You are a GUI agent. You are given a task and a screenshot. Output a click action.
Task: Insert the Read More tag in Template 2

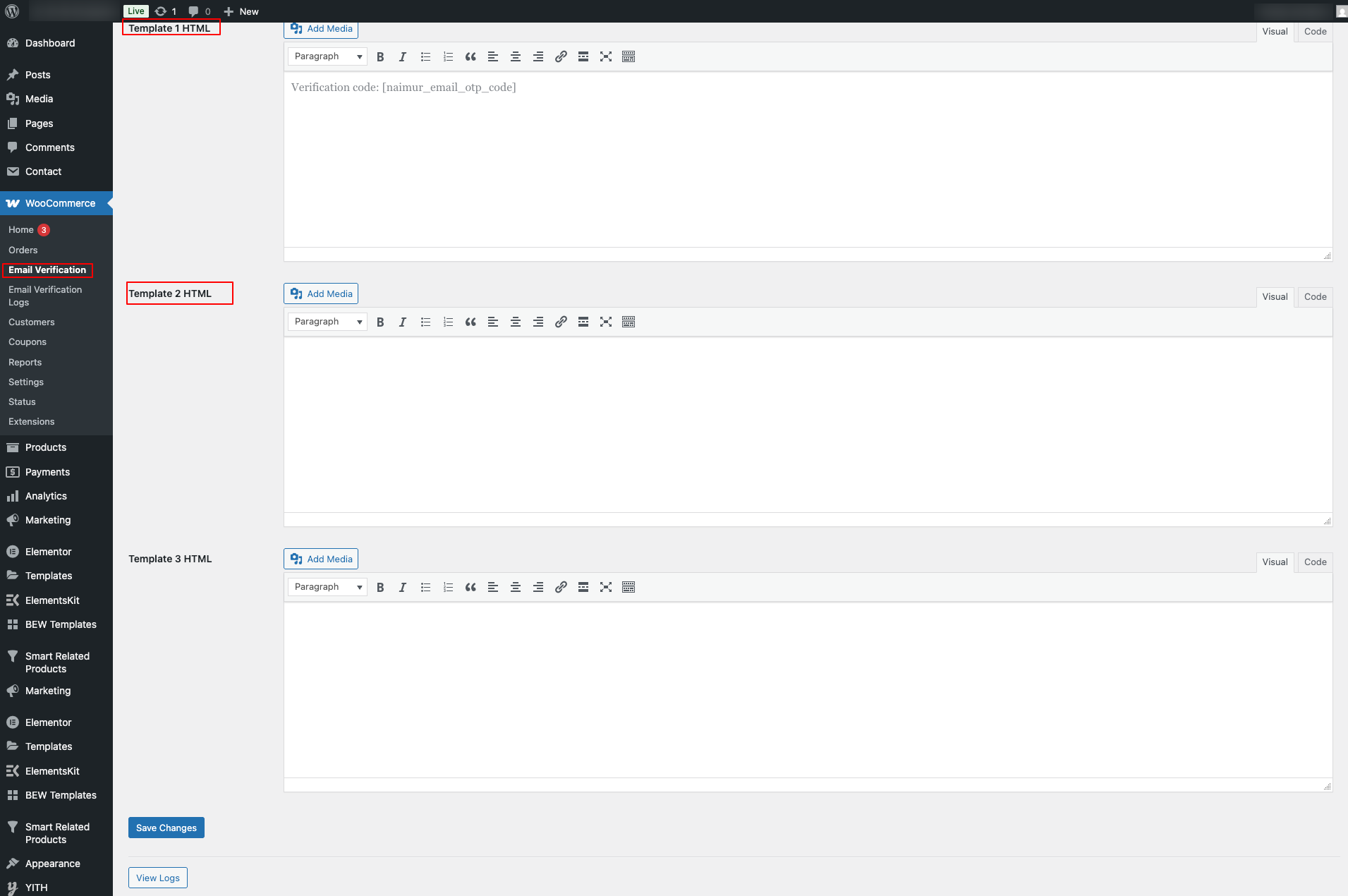(583, 322)
